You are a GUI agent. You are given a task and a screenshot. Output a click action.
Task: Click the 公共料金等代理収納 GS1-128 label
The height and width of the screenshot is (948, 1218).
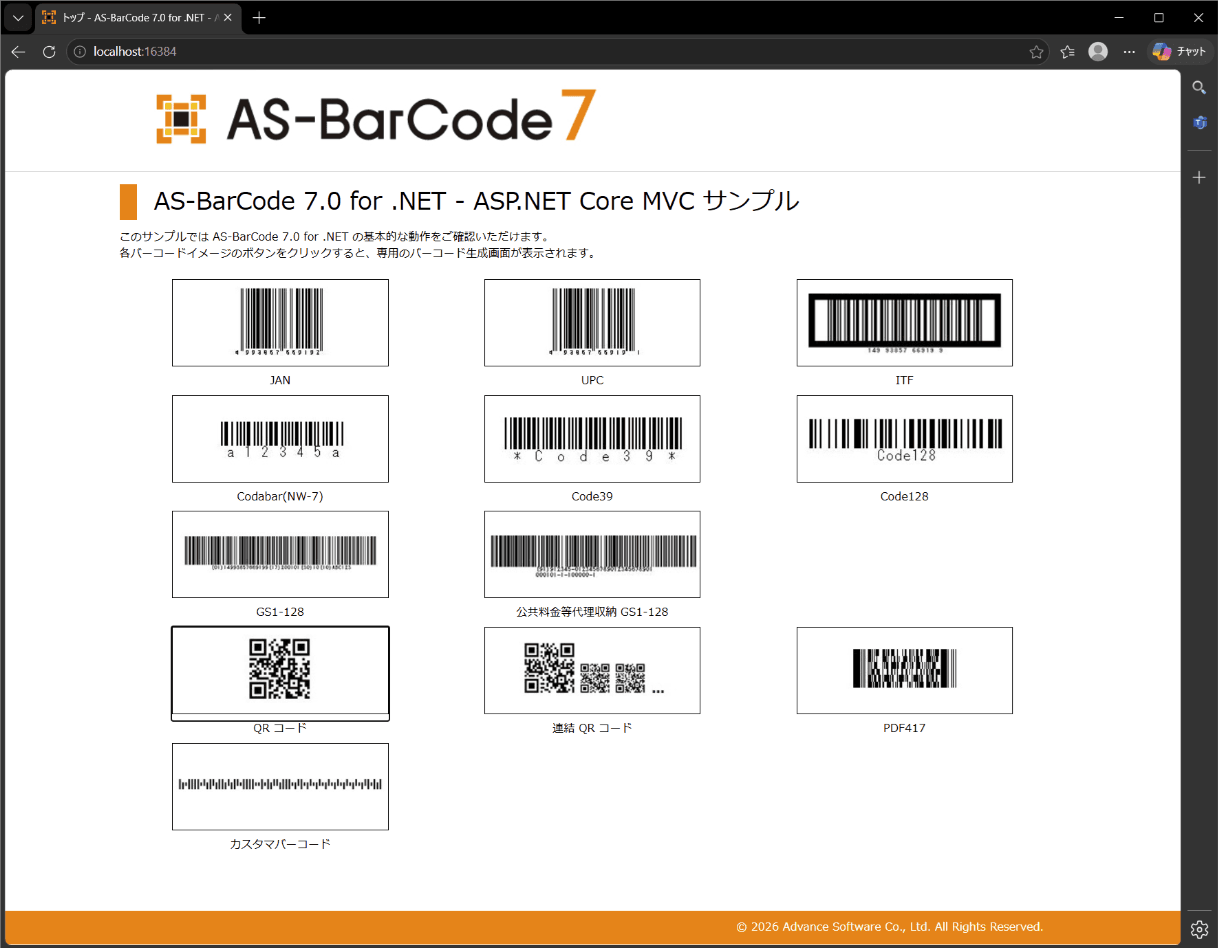(592, 612)
